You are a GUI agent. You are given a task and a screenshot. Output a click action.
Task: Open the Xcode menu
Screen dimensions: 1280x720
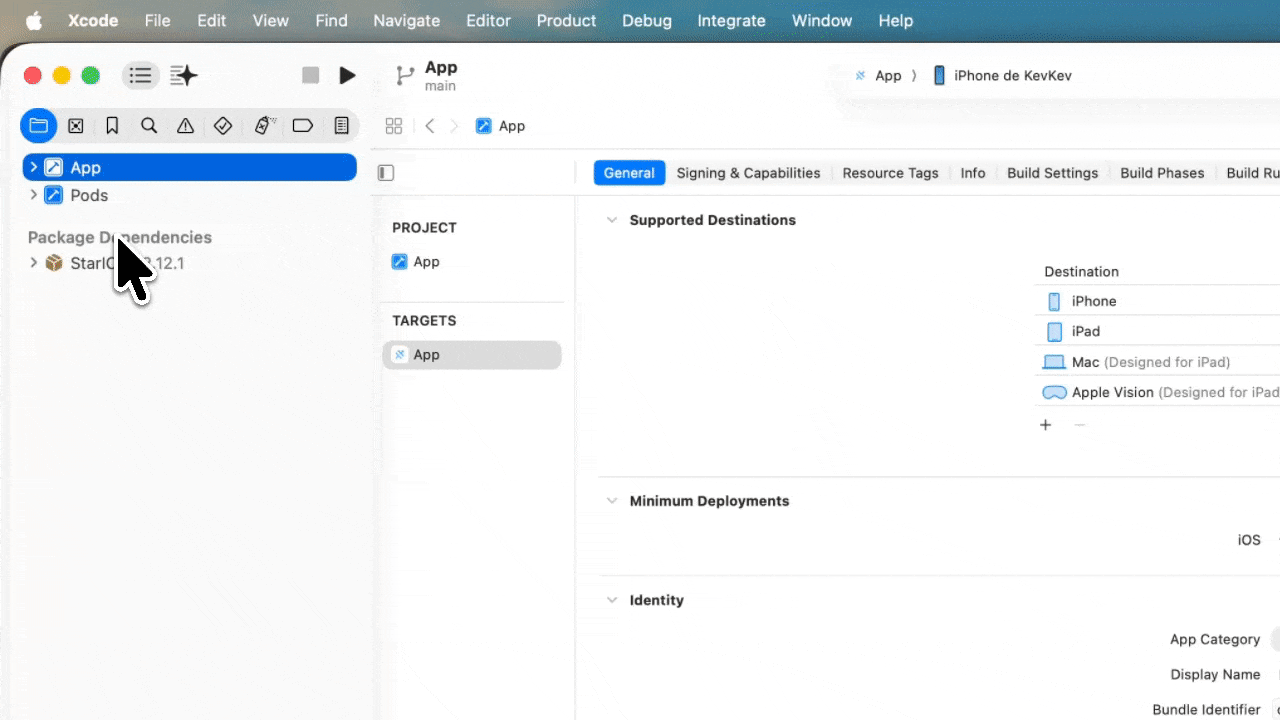[93, 20]
